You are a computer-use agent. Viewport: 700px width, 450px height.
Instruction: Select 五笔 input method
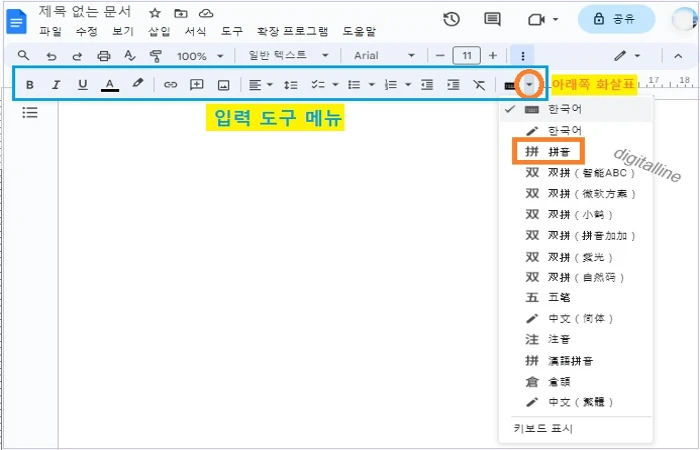point(575,297)
